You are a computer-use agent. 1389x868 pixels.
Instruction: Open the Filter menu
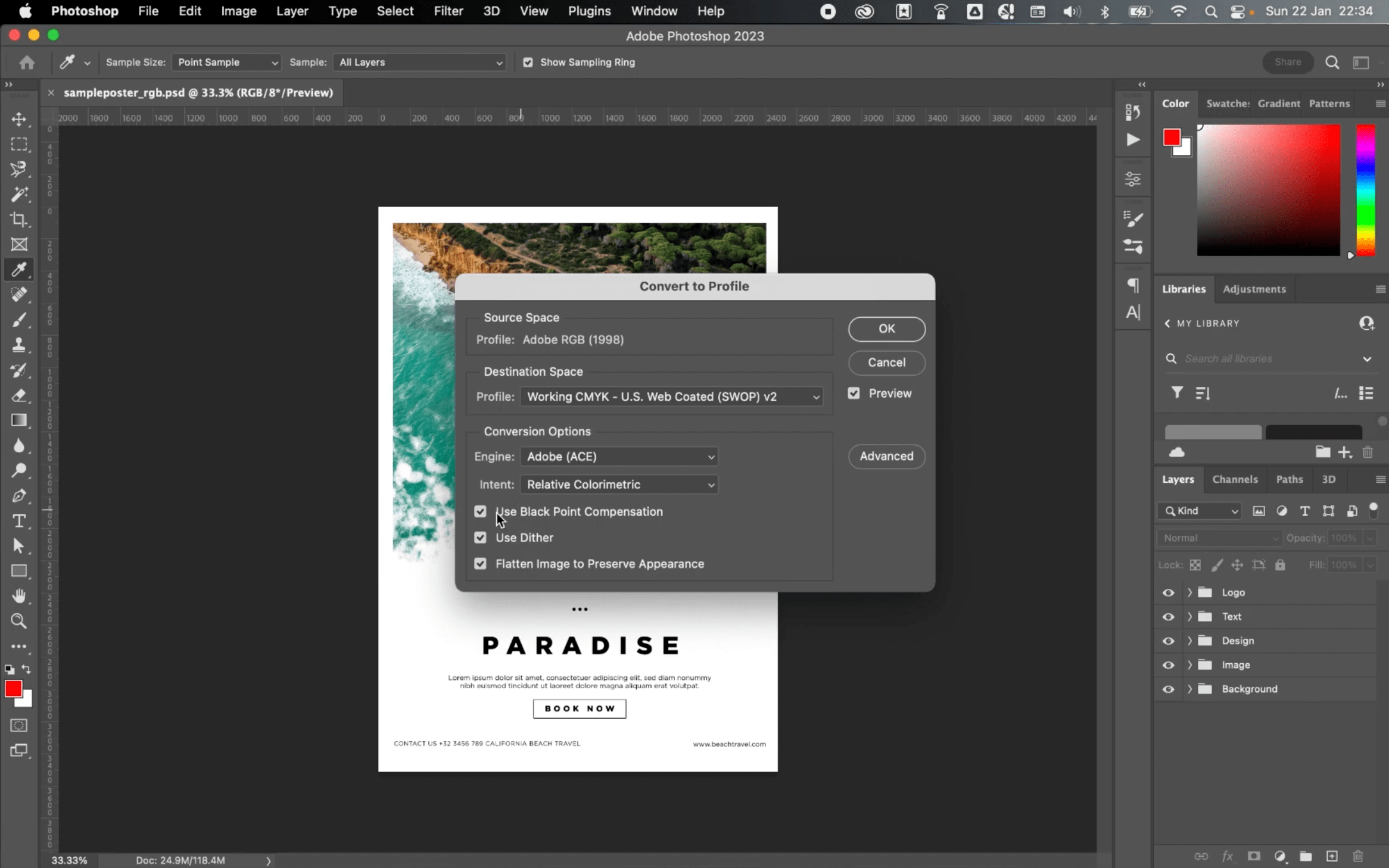(x=448, y=11)
